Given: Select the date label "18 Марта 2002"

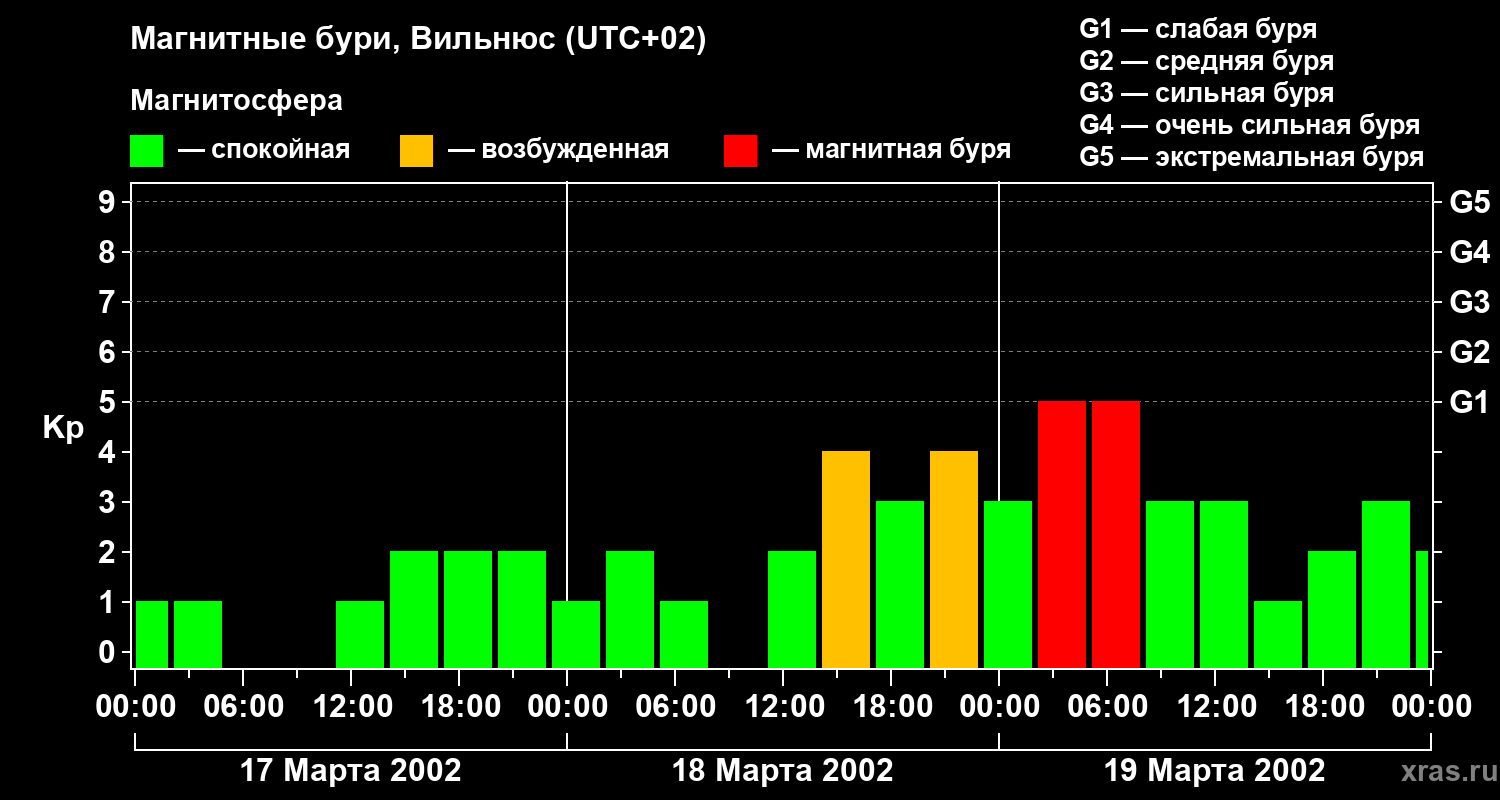Looking at the screenshot, I should [x=783, y=770].
